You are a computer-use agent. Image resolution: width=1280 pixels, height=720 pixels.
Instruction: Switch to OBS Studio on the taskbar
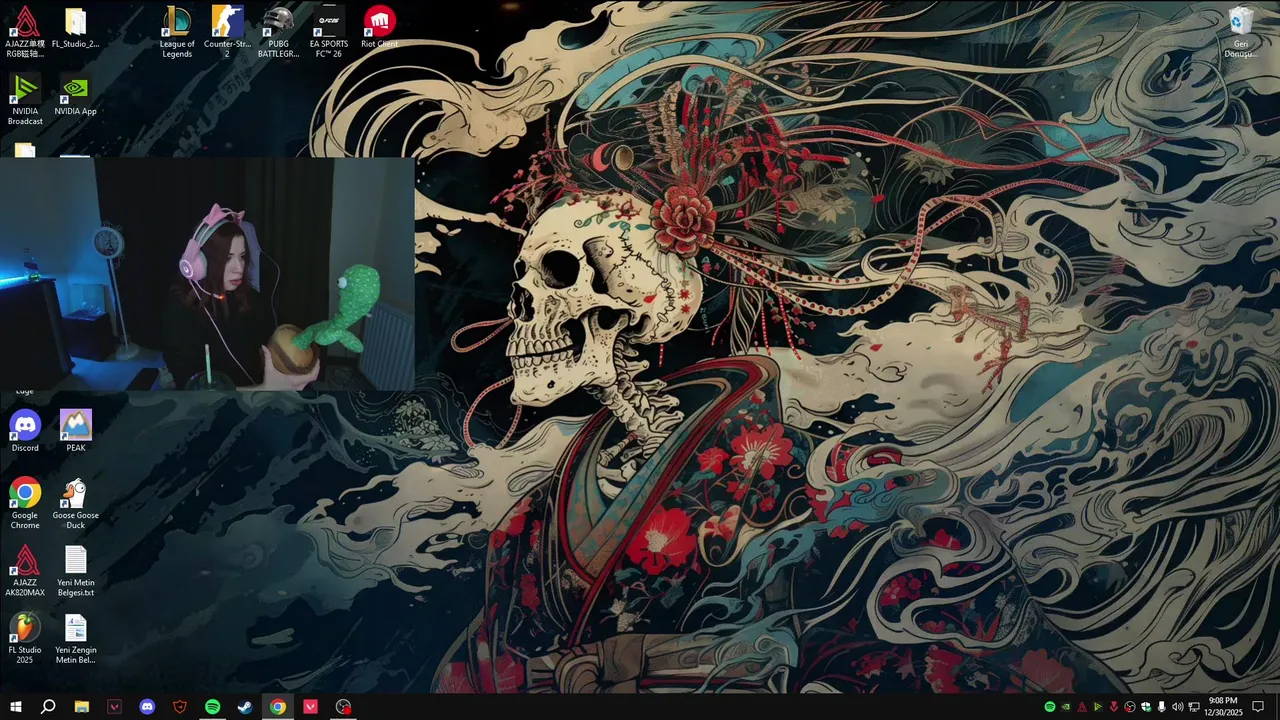(343, 707)
